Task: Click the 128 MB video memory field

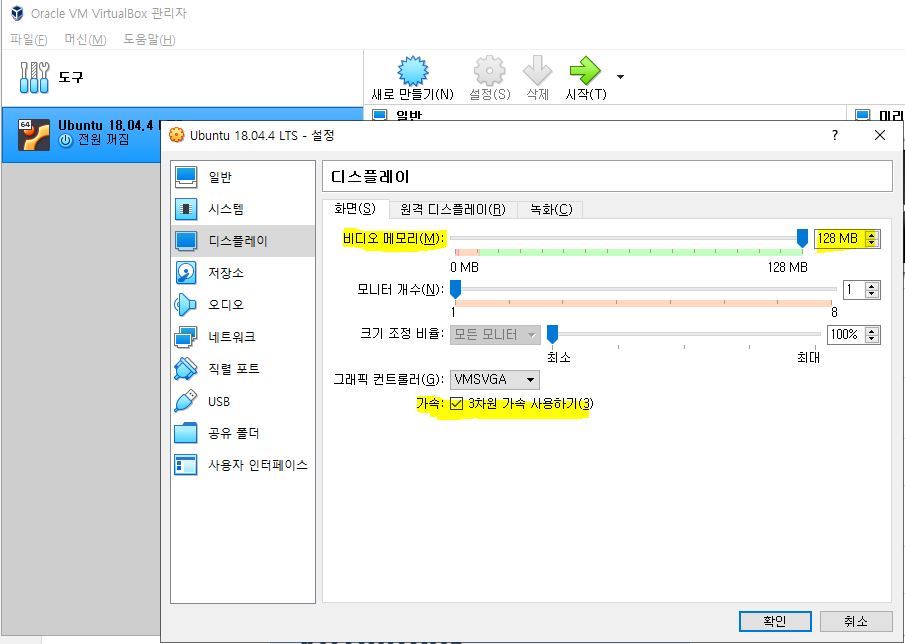Action: click(839, 238)
